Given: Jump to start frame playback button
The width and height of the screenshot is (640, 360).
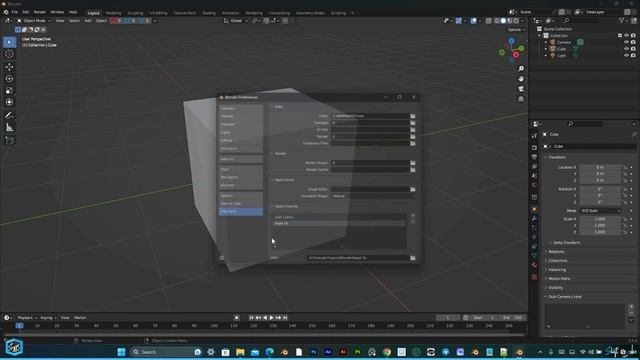Looking at the screenshot, I should (251, 318).
